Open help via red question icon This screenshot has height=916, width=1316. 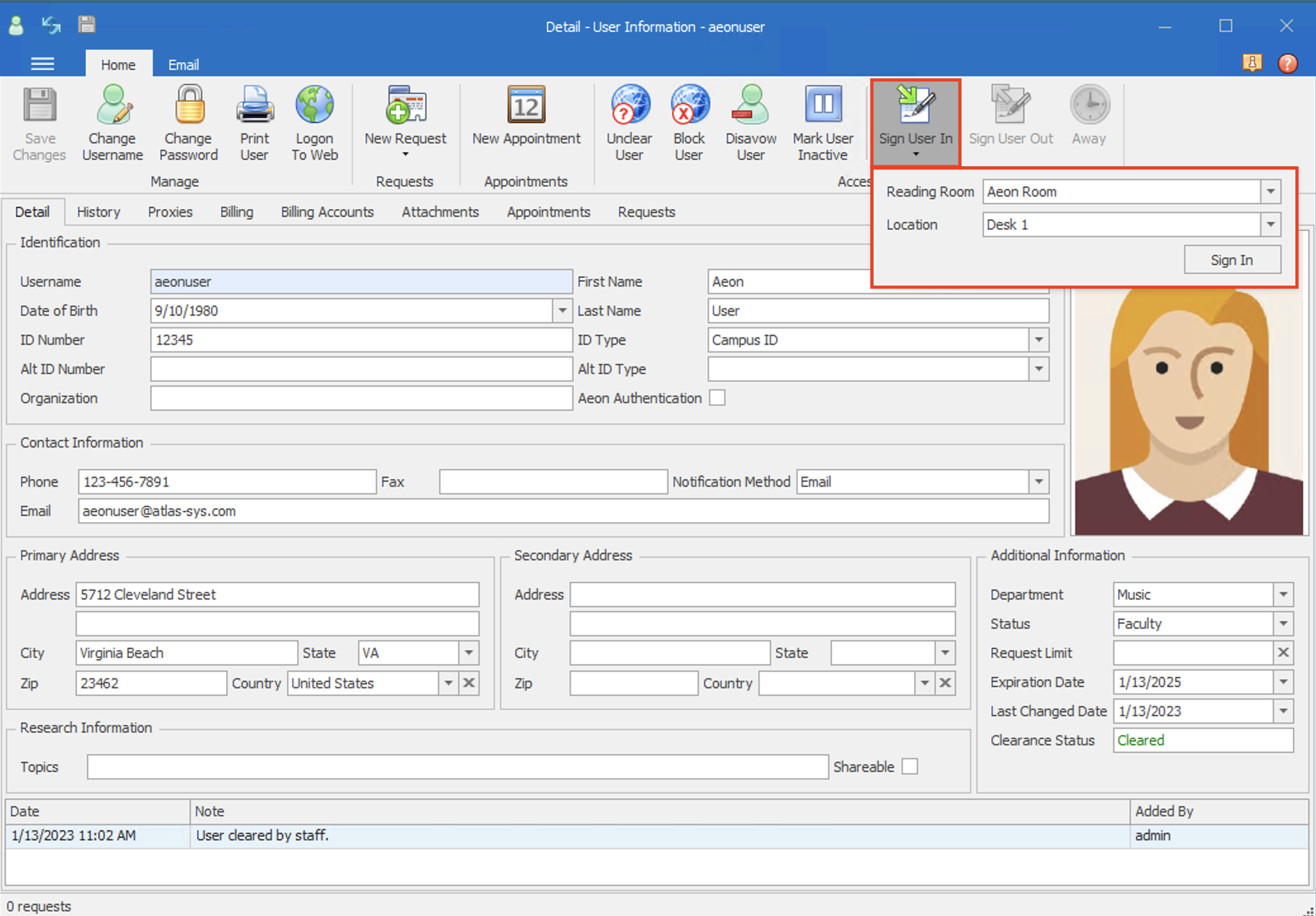tap(1287, 63)
